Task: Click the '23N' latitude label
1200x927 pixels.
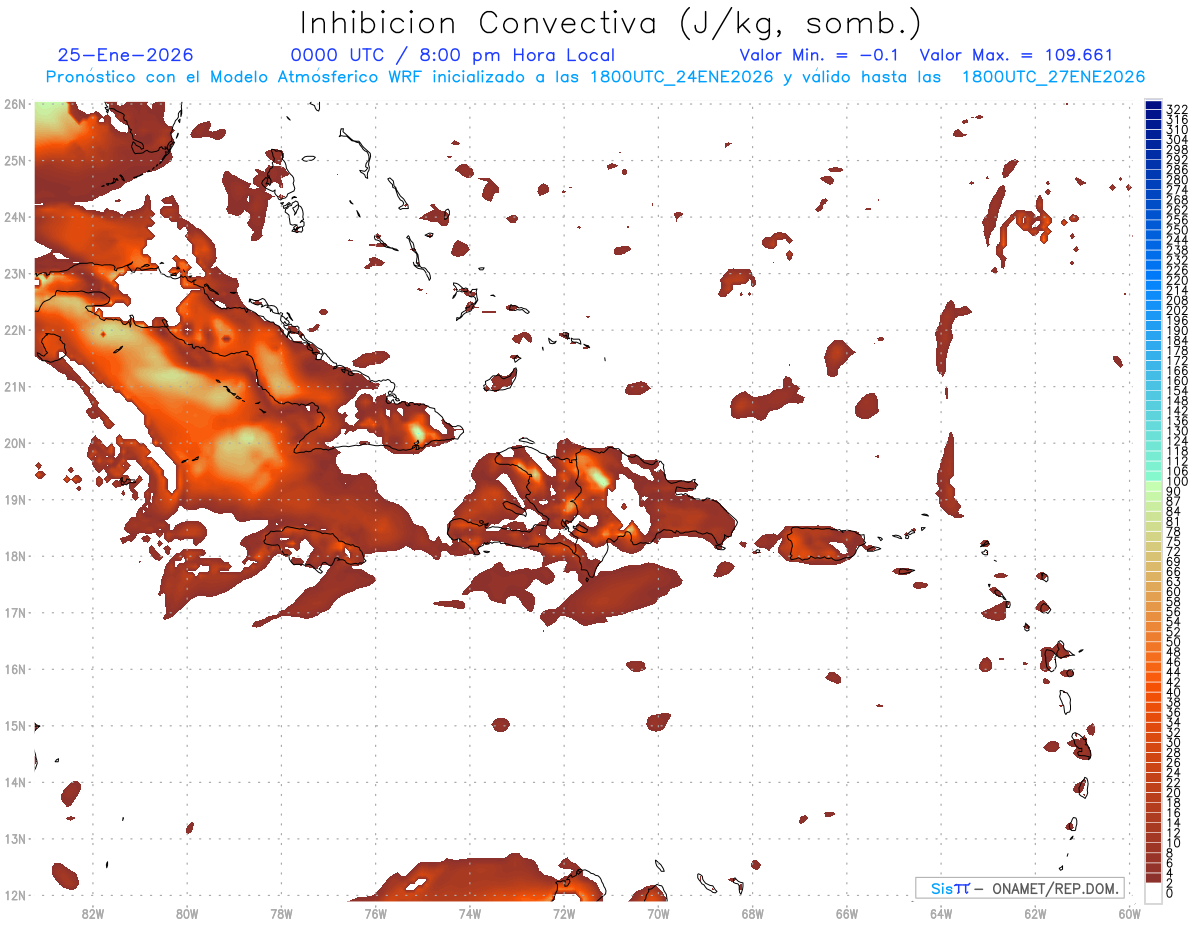Action: click(14, 273)
